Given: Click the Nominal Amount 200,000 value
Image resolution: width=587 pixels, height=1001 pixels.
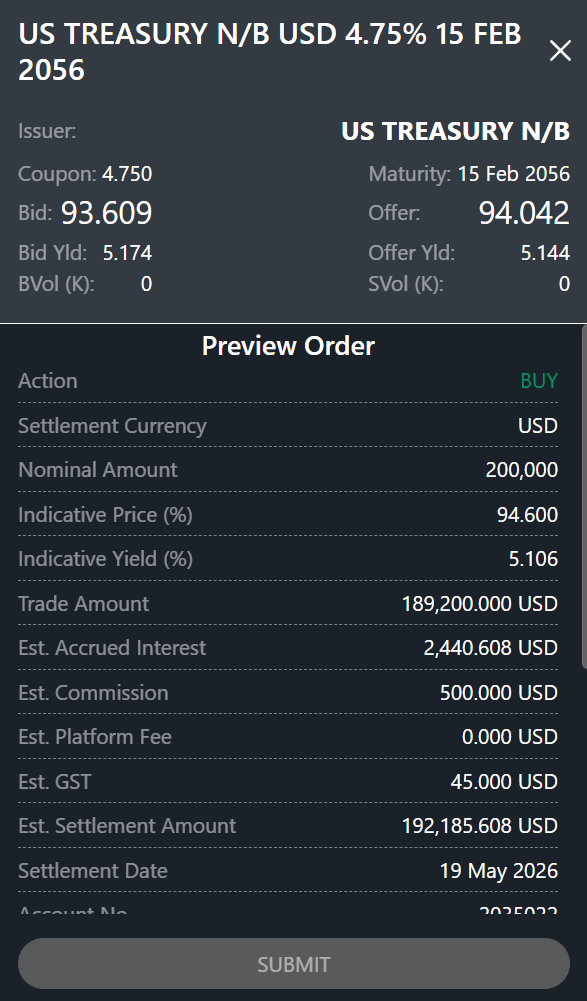Looking at the screenshot, I should [522, 470].
